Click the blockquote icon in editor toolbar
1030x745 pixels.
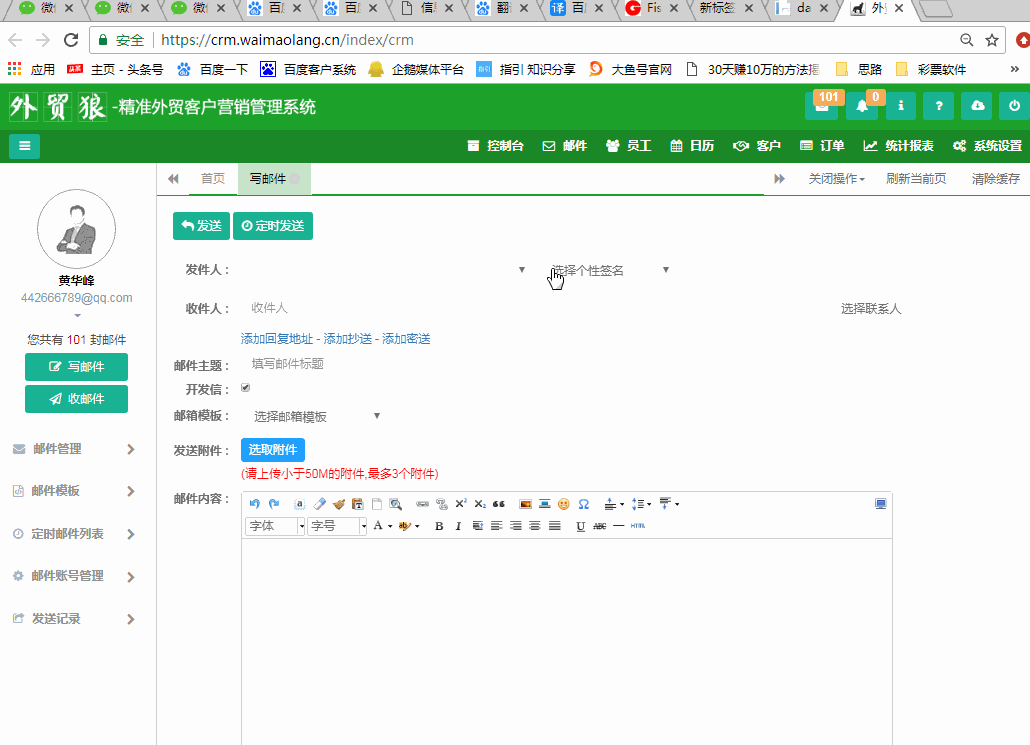(x=498, y=504)
